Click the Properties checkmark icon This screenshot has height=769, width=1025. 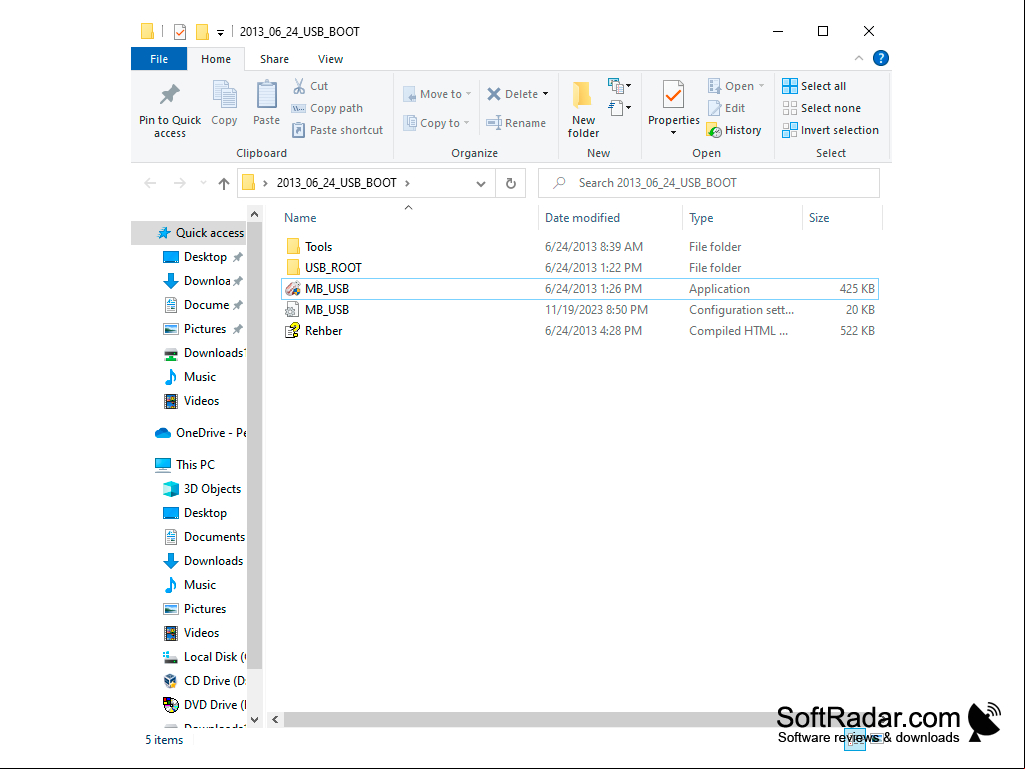pos(673,95)
